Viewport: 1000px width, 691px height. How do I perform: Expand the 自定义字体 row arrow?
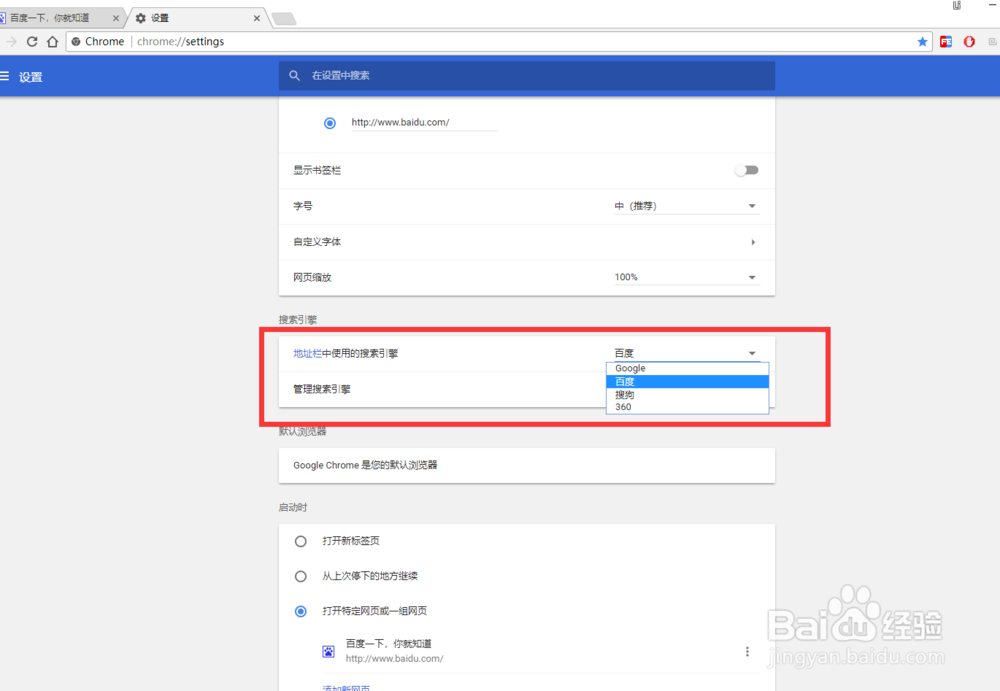753,242
